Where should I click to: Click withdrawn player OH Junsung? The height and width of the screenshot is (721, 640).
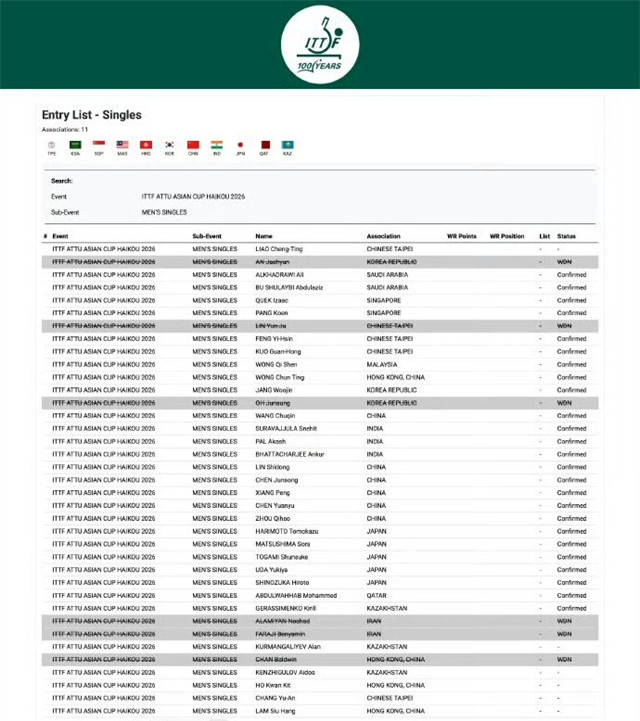click(273, 403)
